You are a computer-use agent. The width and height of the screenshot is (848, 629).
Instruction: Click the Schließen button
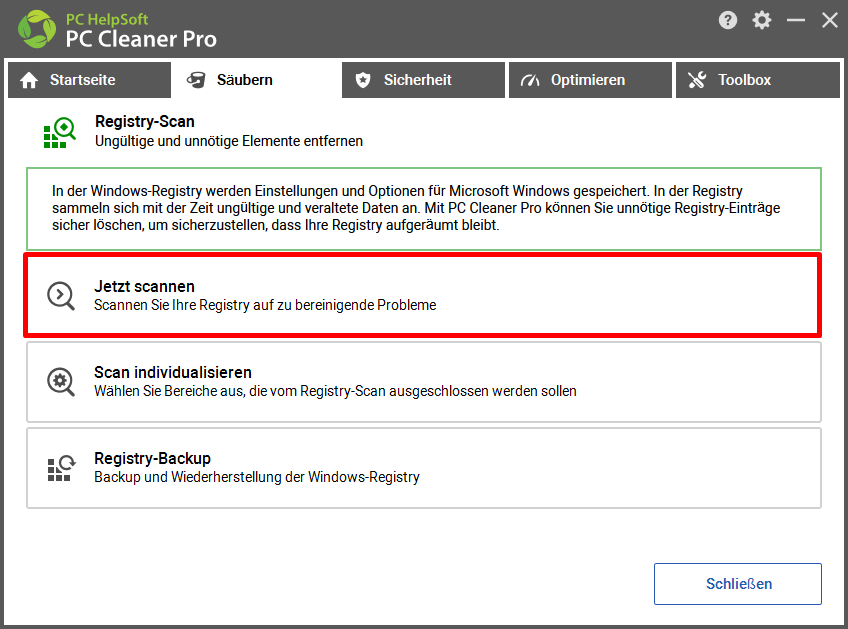[738, 584]
